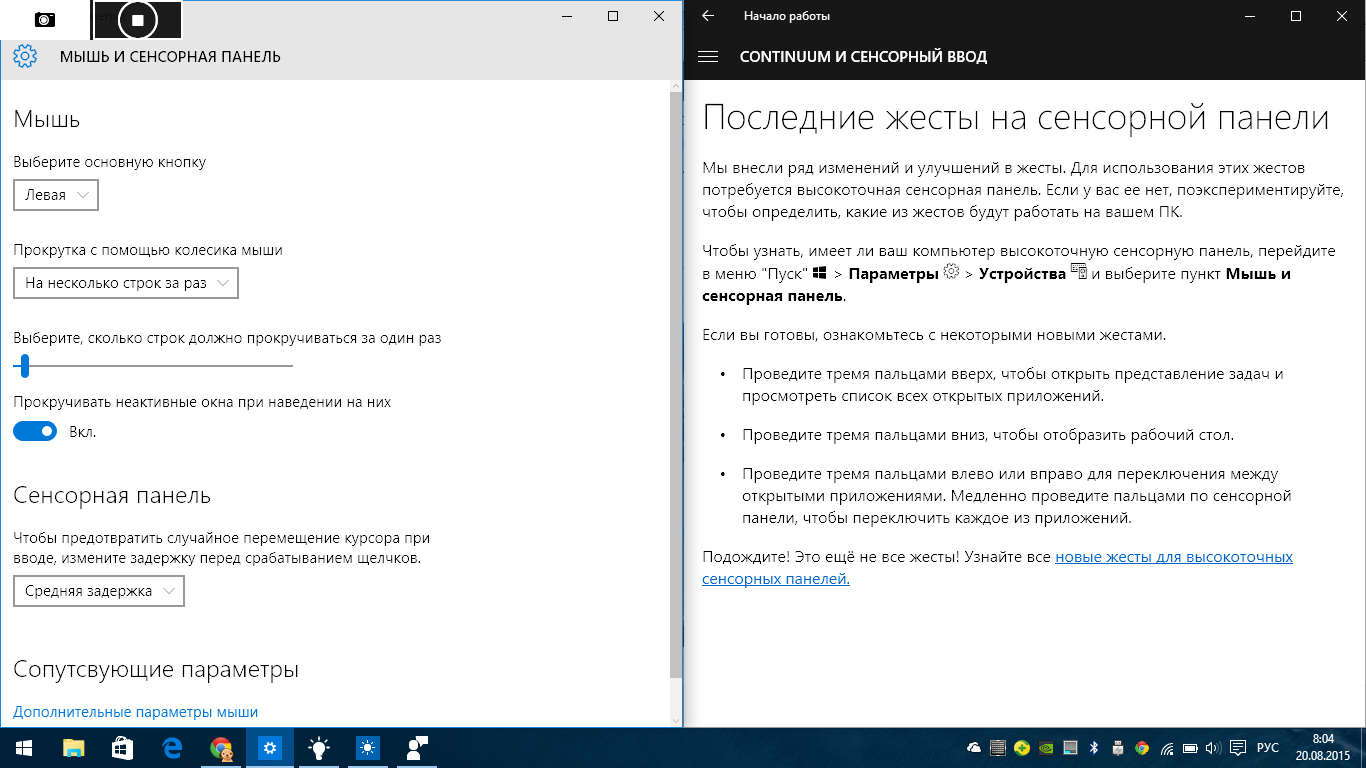Click the touchpad monitor tray icon
Viewport: 1366px width, 768px height.
[x=1070, y=748]
